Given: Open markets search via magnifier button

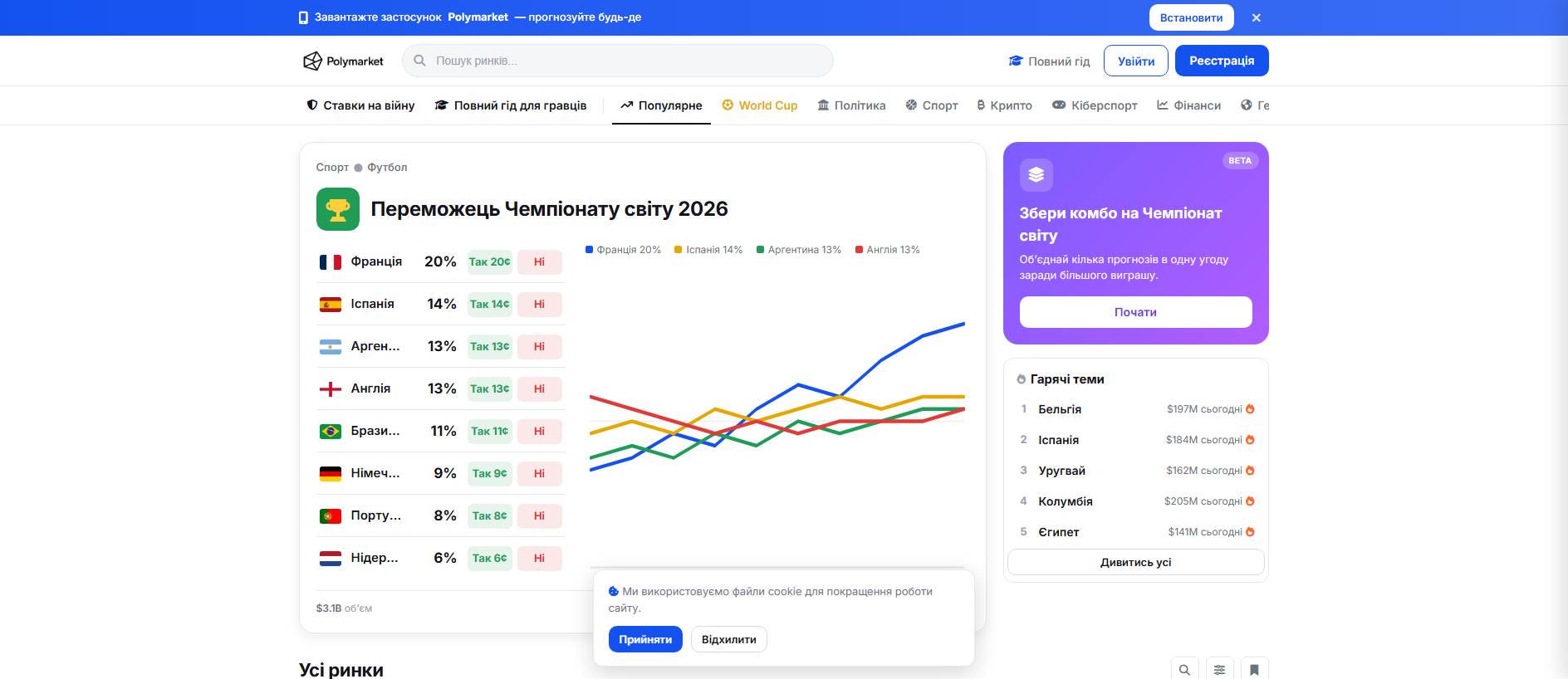Looking at the screenshot, I should [1185, 670].
